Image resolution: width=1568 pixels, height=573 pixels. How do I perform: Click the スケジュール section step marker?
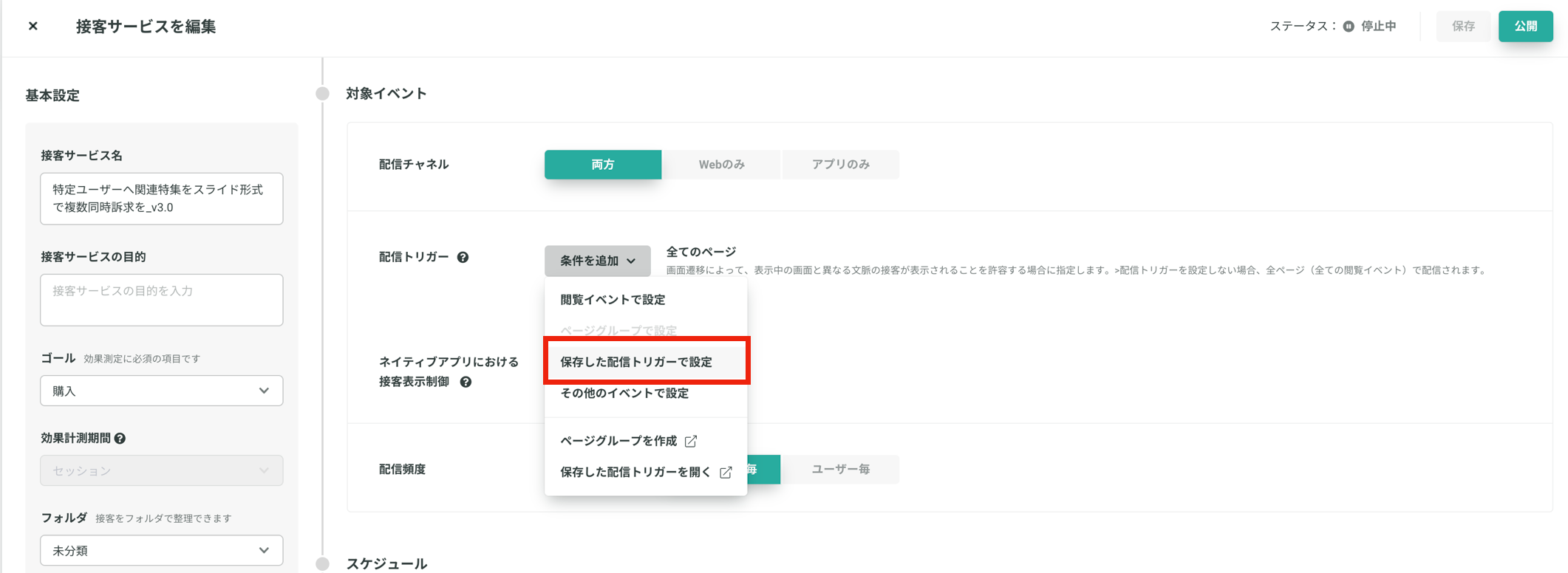[x=322, y=564]
